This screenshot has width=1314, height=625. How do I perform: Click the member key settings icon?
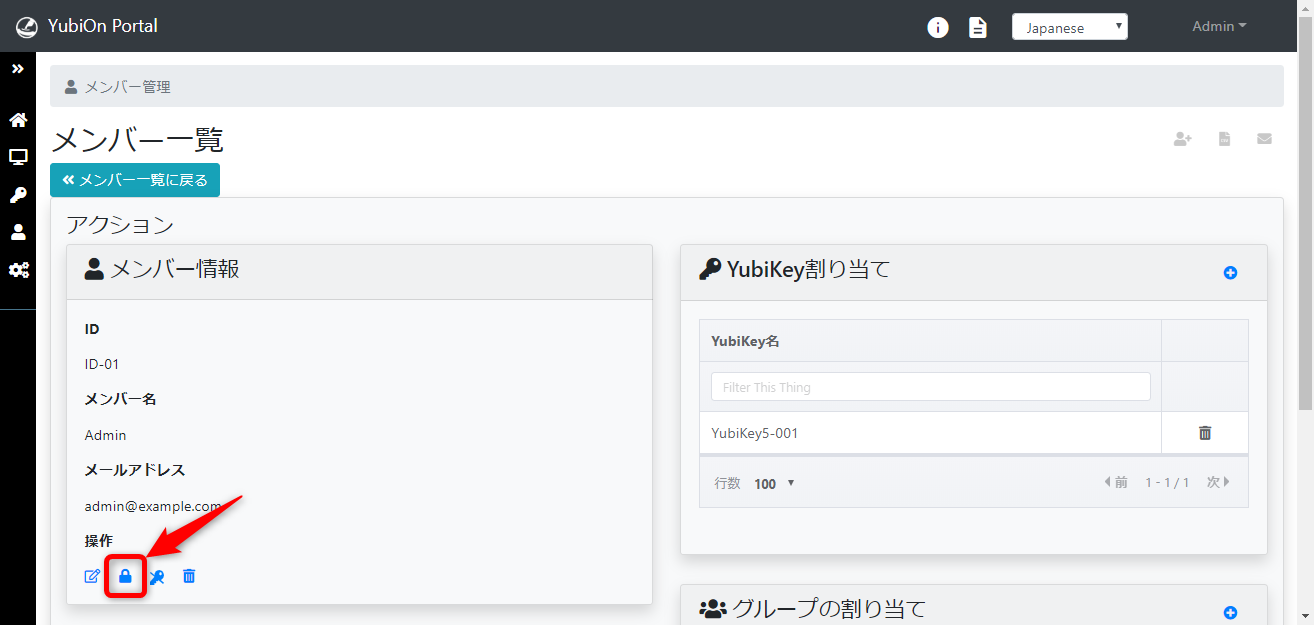pyautogui.click(x=157, y=576)
